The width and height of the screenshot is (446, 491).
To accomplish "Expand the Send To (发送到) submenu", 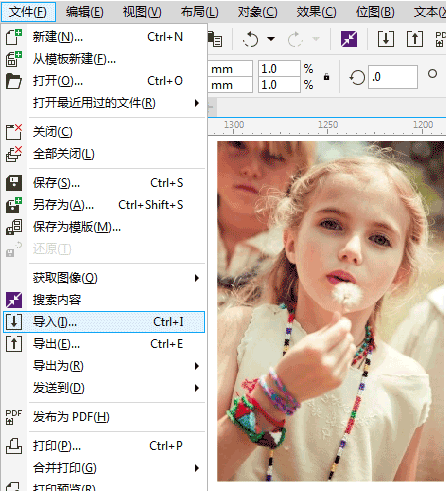I will (197, 388).
